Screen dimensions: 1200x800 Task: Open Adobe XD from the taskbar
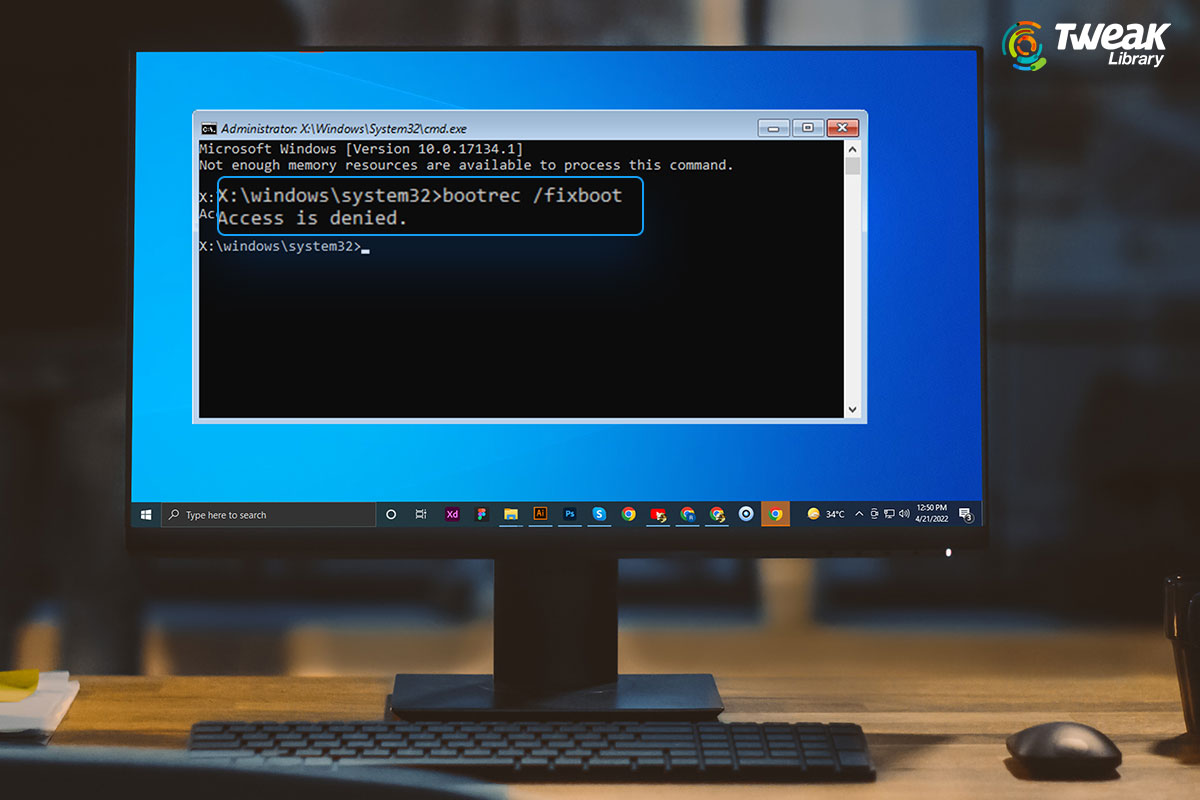click(x=452, y=514)
